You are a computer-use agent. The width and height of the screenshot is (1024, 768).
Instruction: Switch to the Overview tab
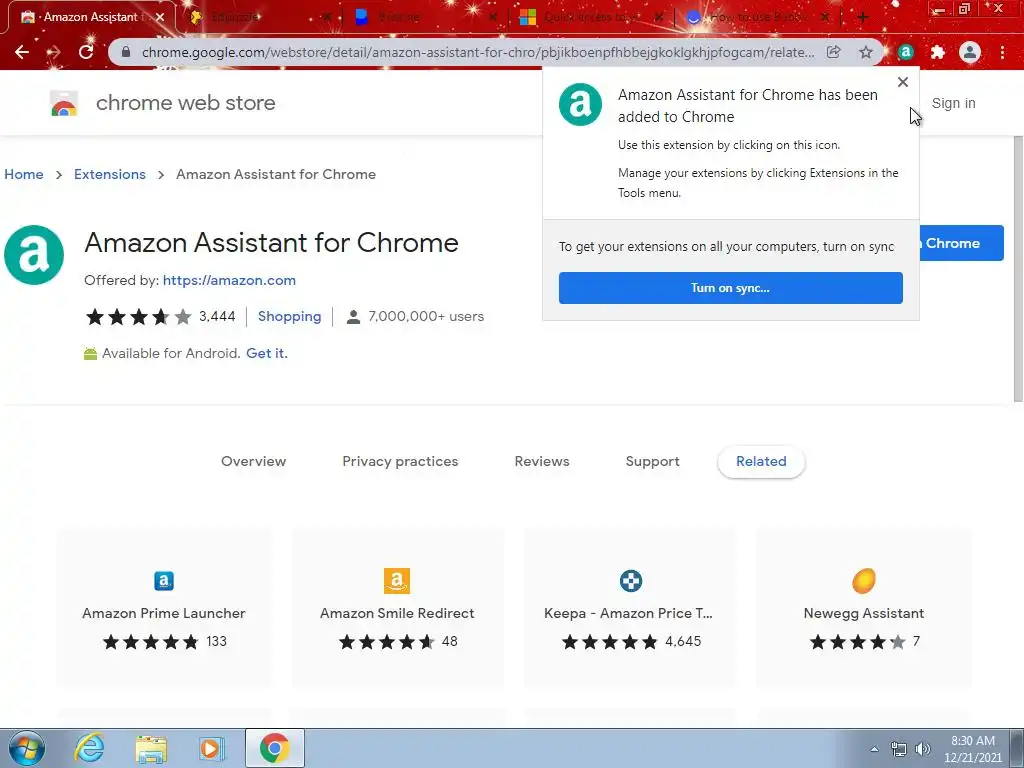(x=253, y=461)
